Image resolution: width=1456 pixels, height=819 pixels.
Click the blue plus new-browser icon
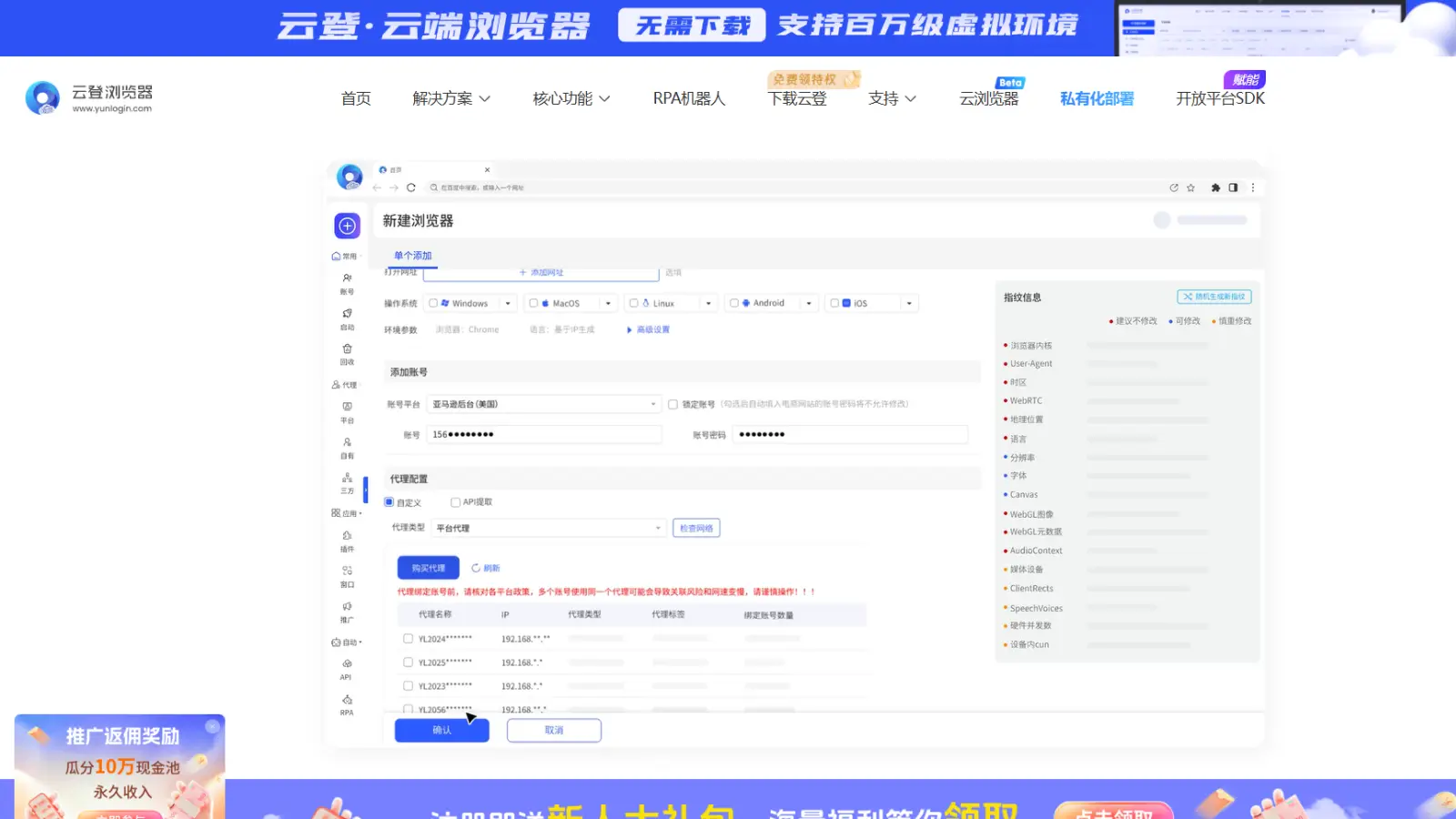[348, 226]
